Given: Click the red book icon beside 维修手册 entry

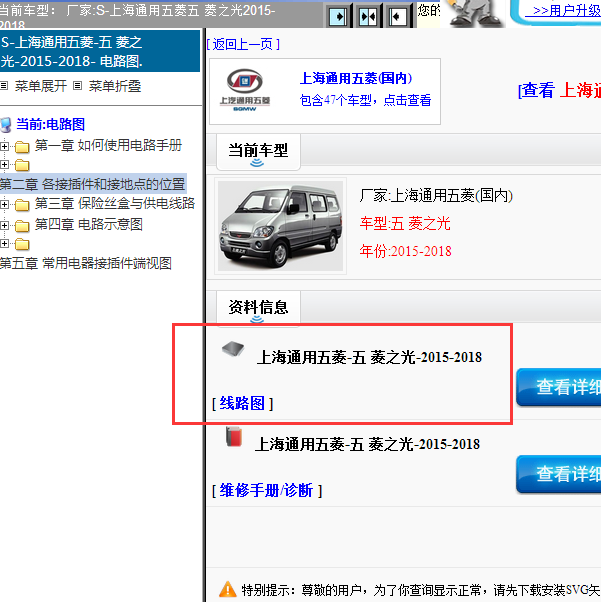Looking at the screenshot, I should [x=234, y=437].
